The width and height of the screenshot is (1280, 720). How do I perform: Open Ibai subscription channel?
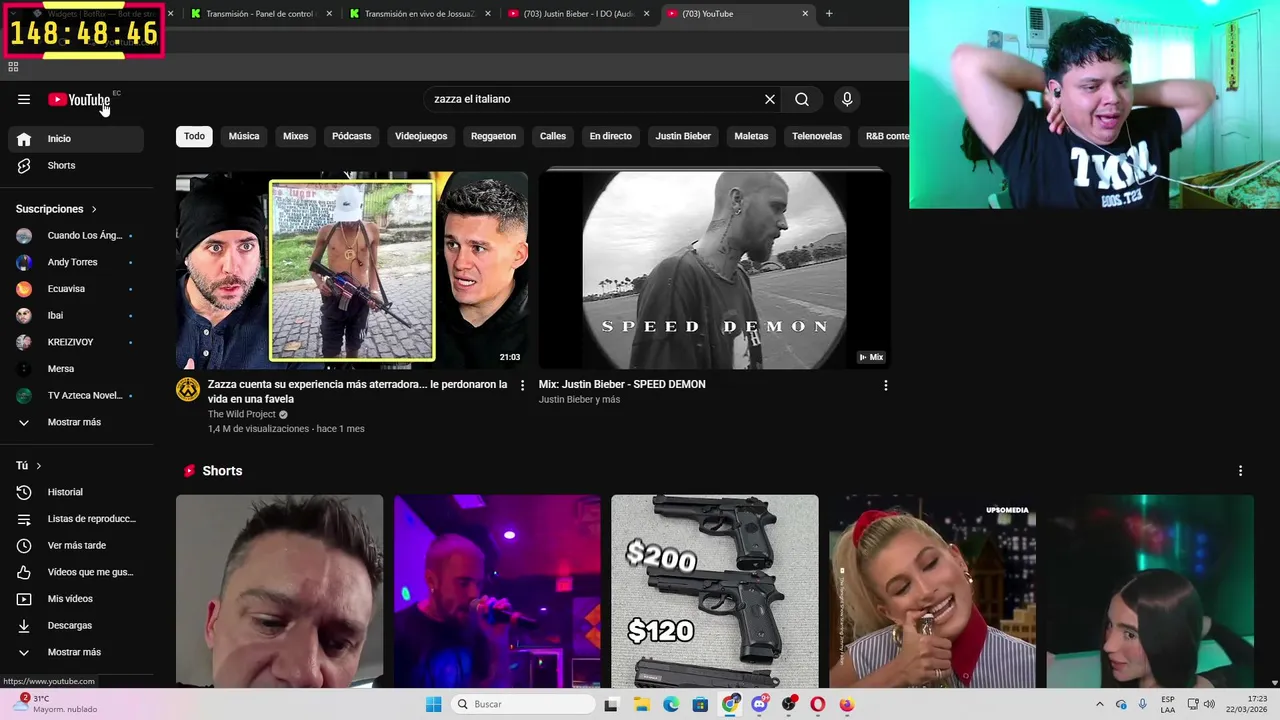(76, 315)
